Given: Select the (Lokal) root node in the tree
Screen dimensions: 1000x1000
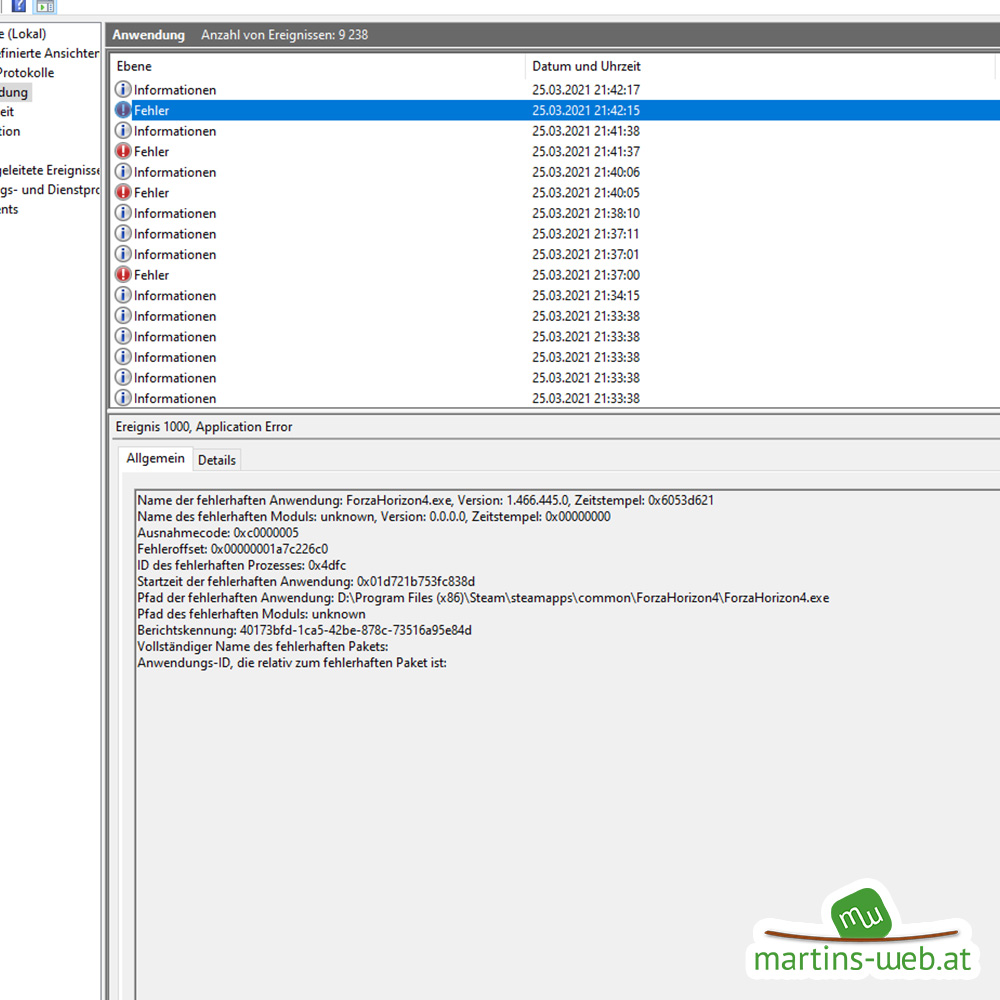Looking at the screenshot, I should (24, 34).
